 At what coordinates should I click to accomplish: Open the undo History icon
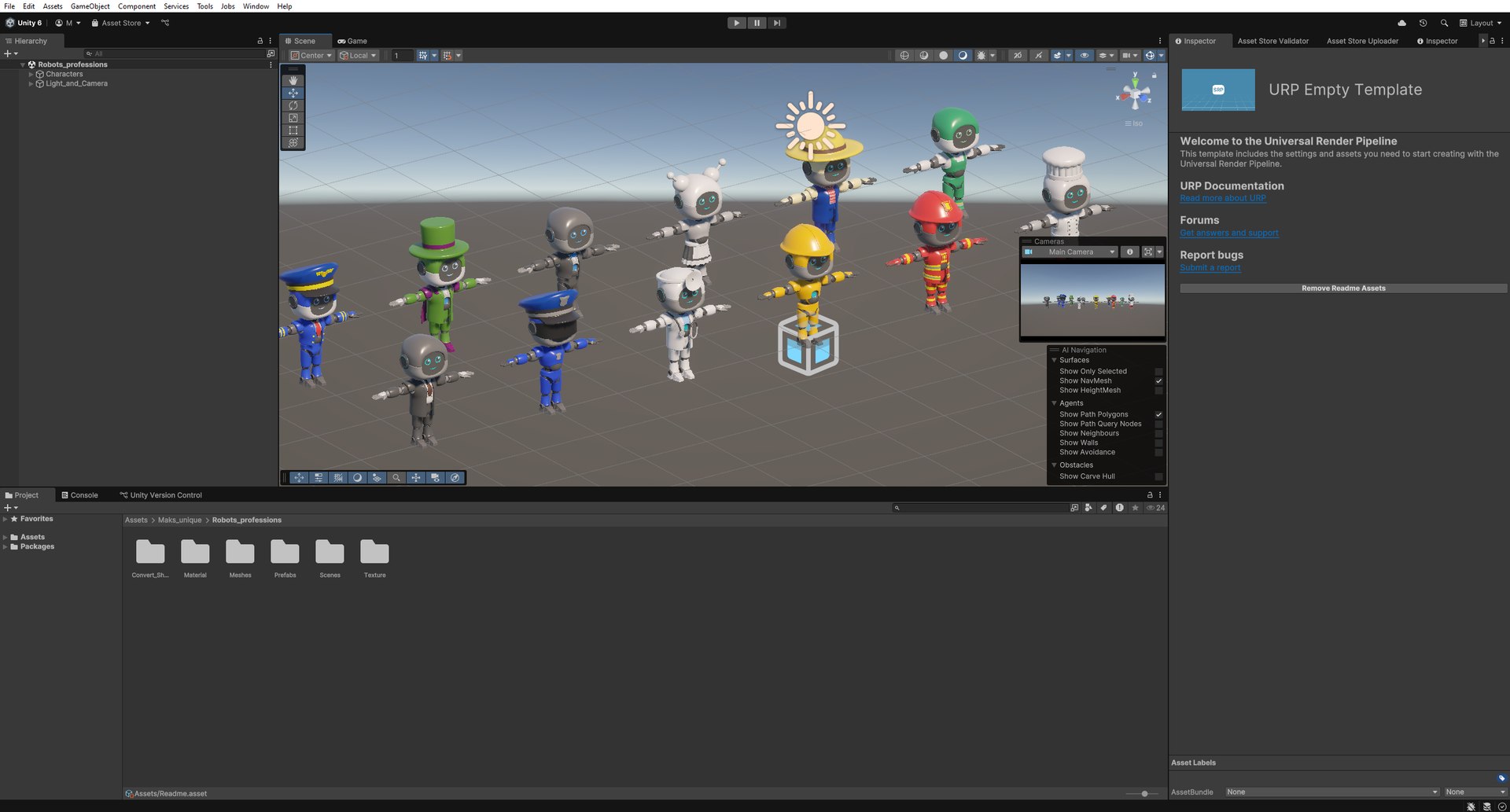tap(1423, 23)
